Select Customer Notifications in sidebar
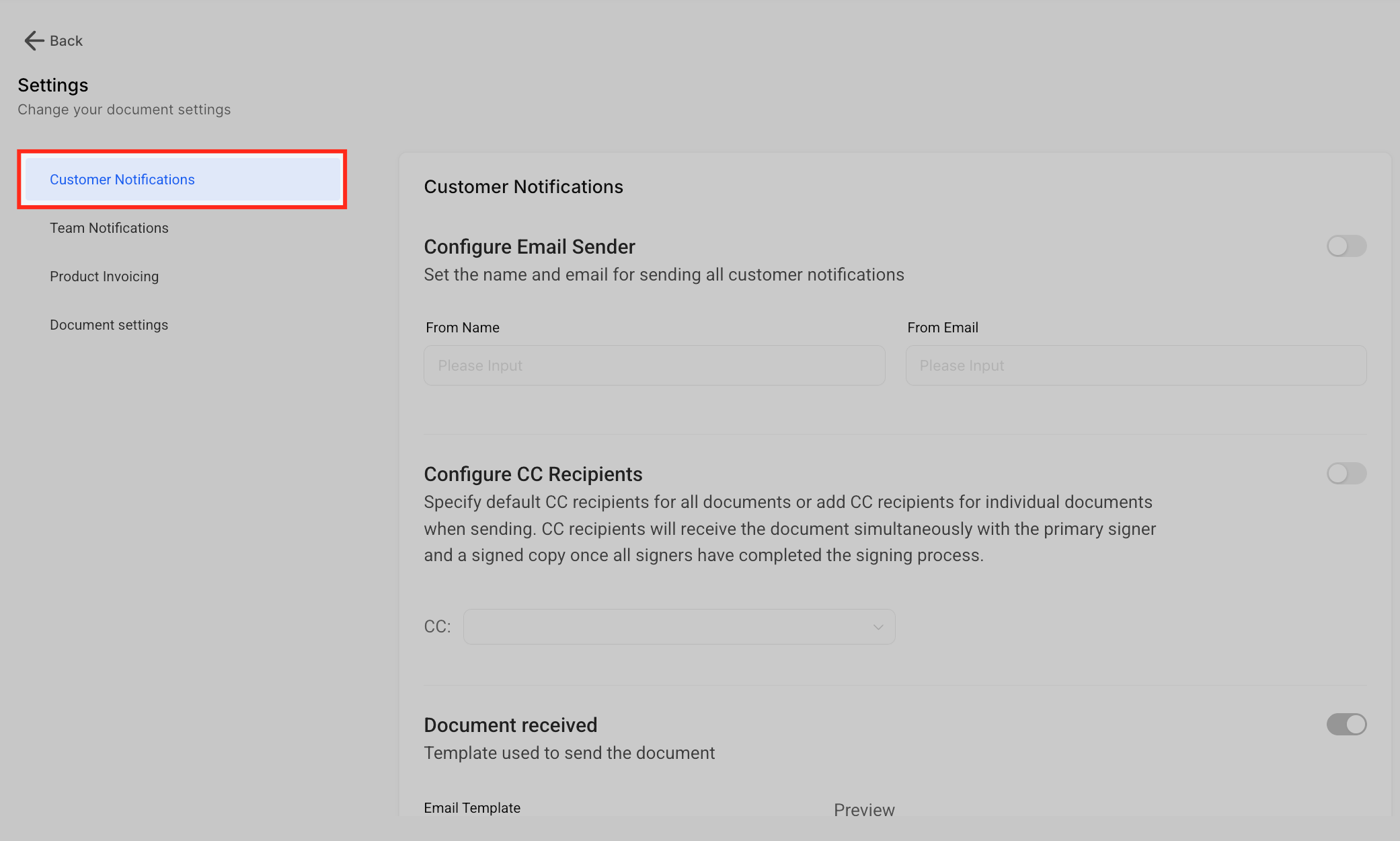1400x841 pixels. tap(122, 180)
